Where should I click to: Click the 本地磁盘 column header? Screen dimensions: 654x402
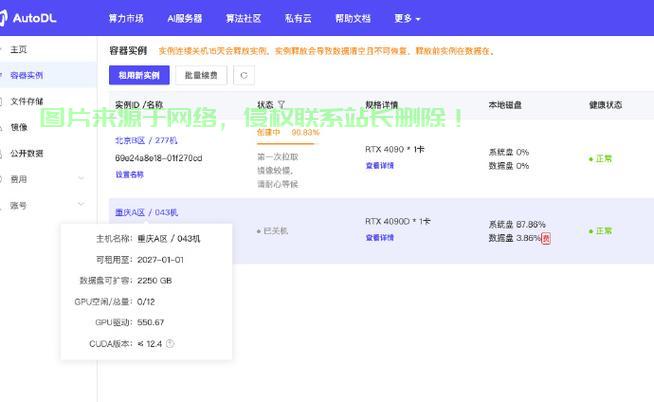click(x=505, y=105)
